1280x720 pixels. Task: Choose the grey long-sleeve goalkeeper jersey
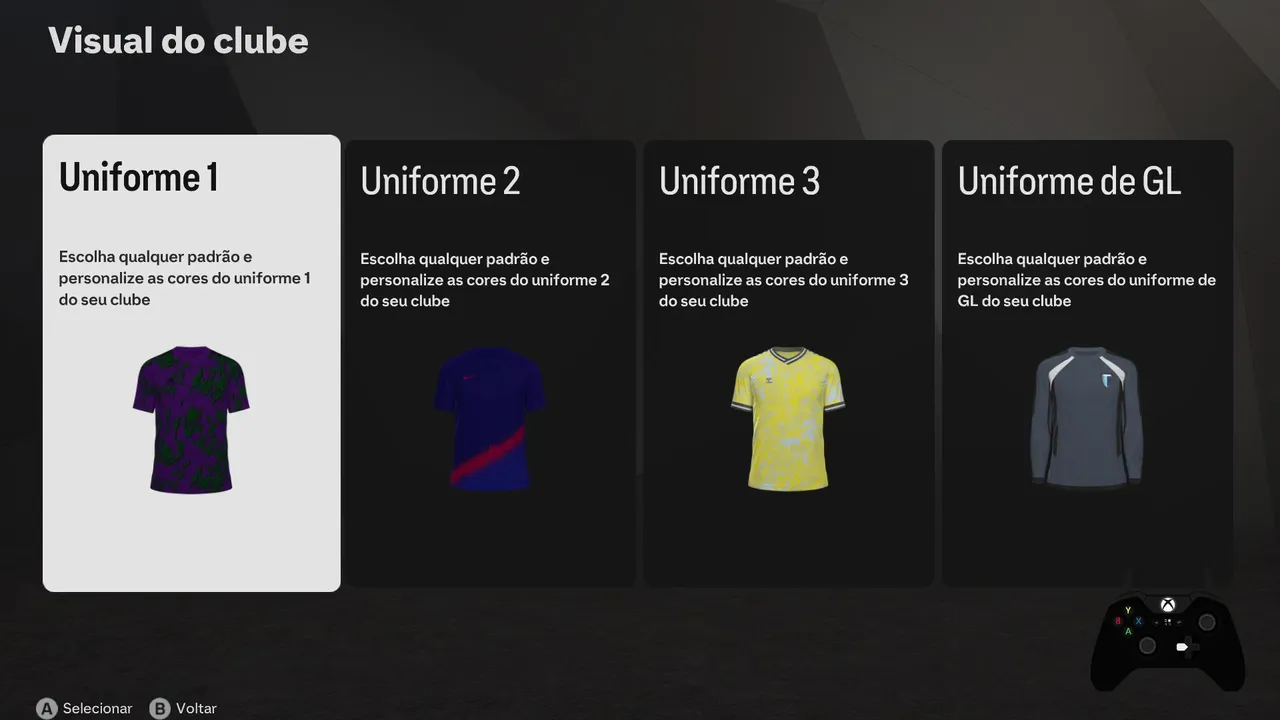click(x=1087, y=418)
